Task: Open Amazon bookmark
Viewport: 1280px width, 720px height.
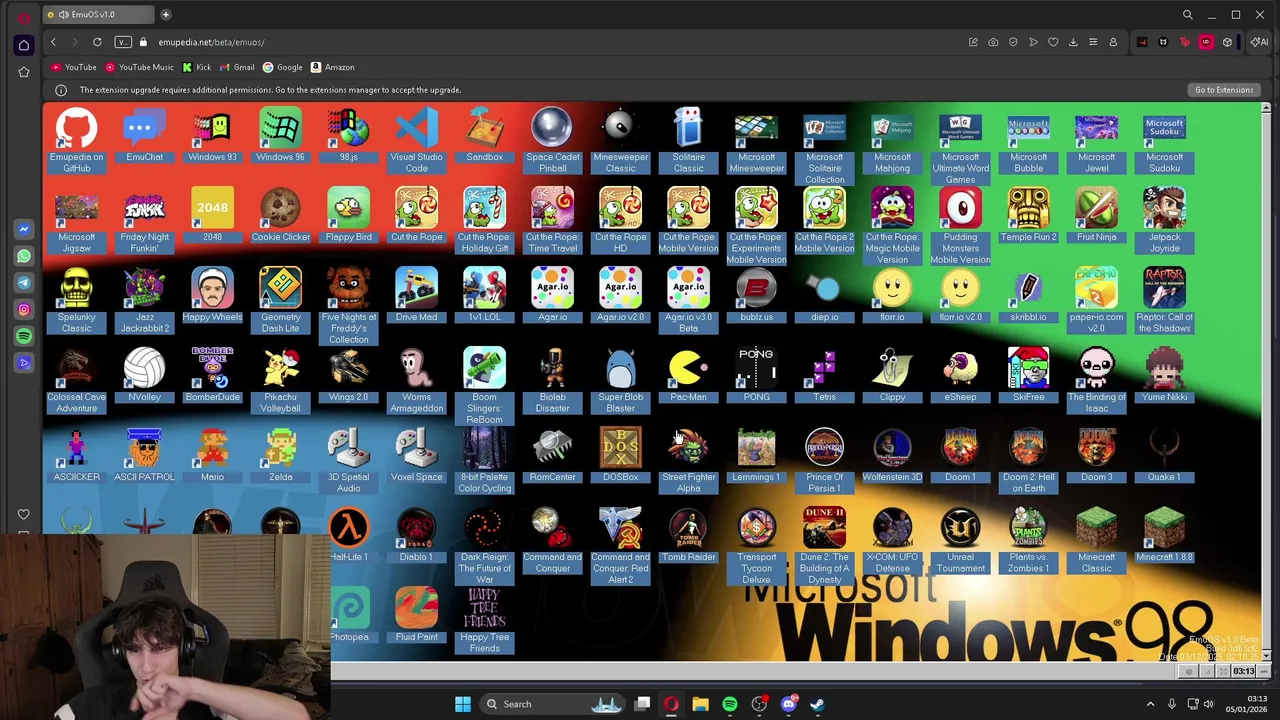Action: [332, 67]
